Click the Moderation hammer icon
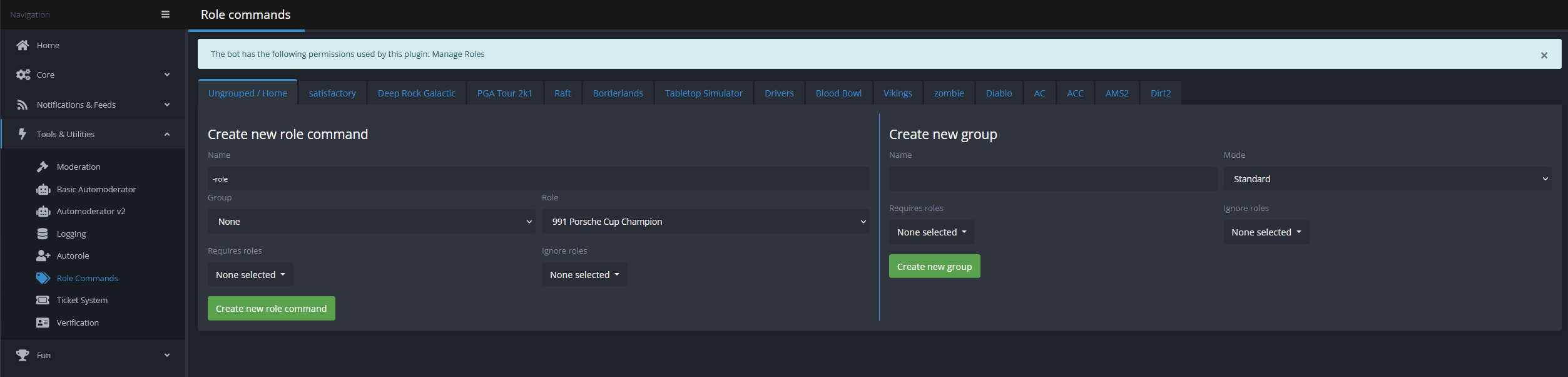1568x377 pixels. [x=43, y=167]
